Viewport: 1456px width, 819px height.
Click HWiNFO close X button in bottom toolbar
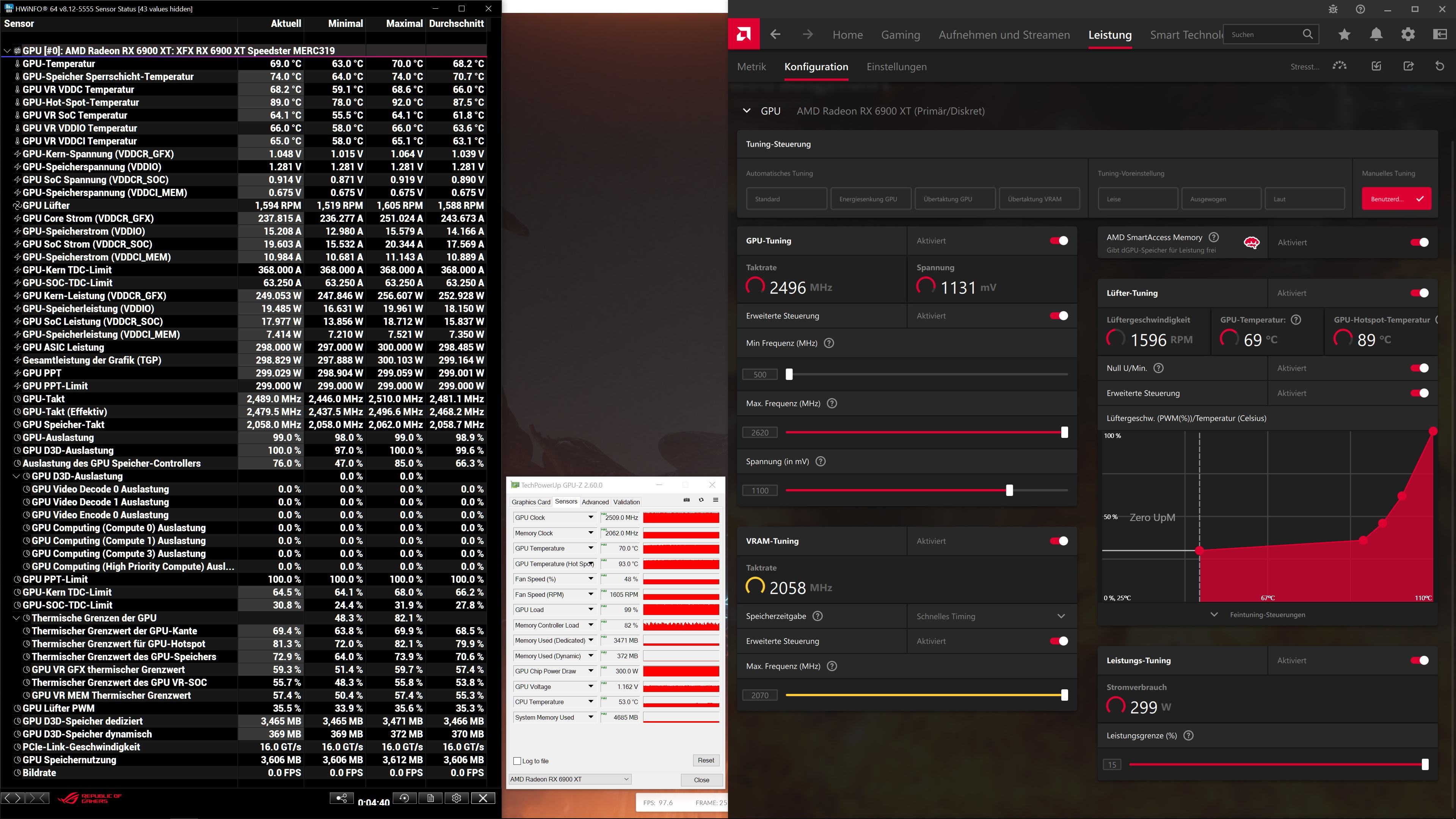483,798
